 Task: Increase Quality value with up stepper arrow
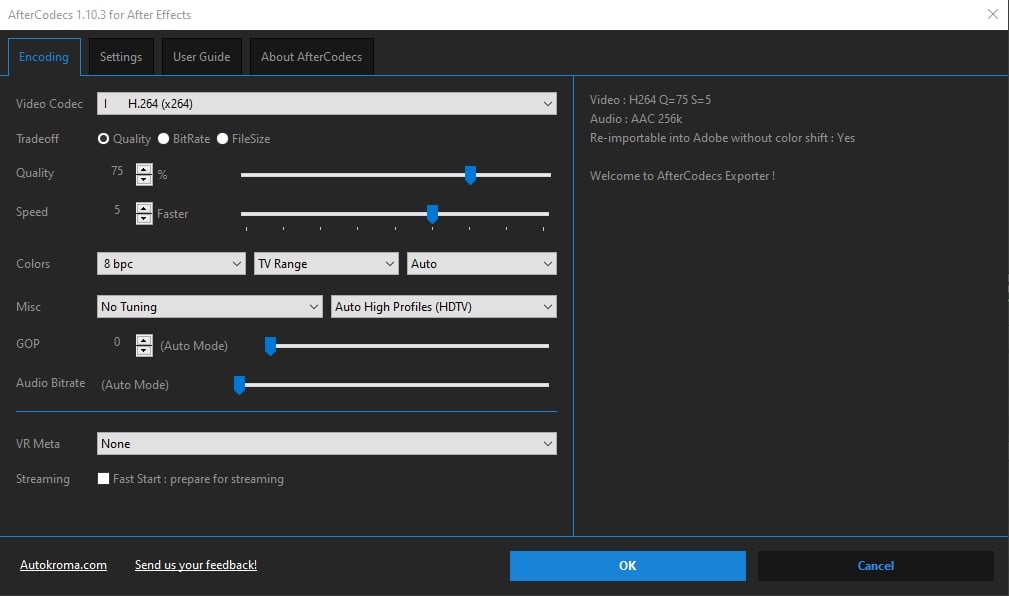click(144, 168)
